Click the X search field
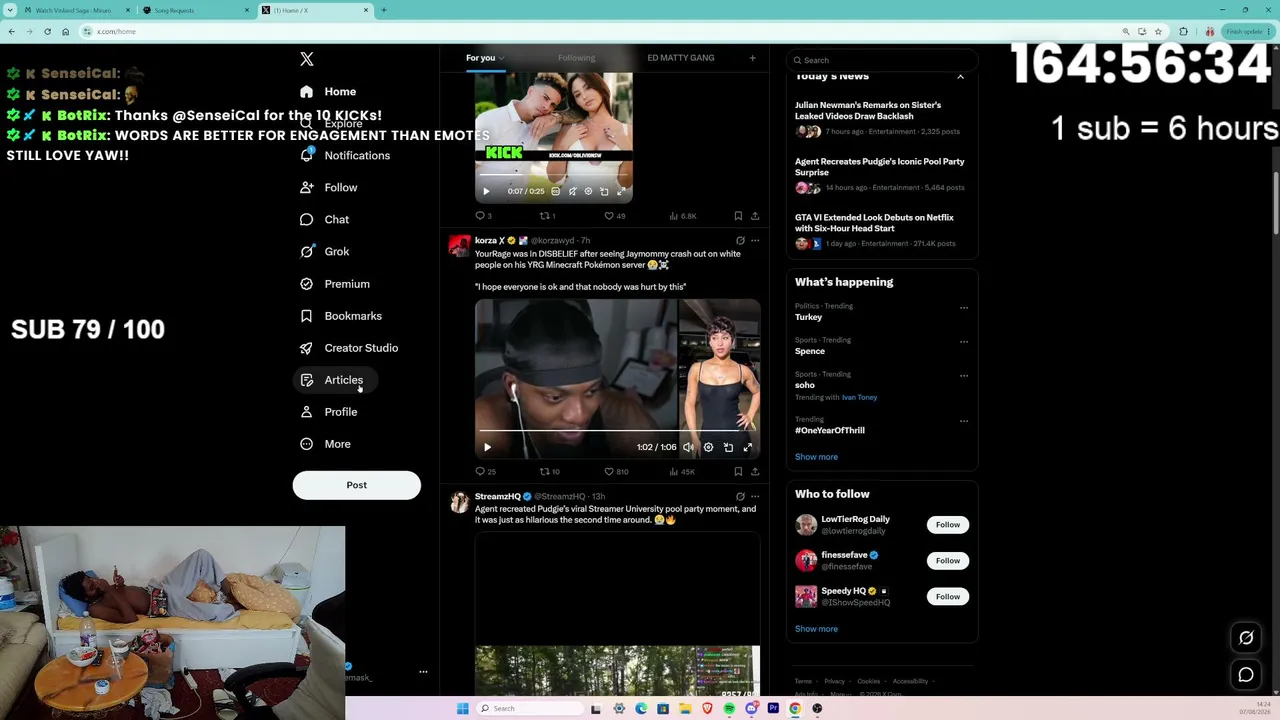This screenshot has height=720, width=1280. pyautogui.click(x=881, y=61)
